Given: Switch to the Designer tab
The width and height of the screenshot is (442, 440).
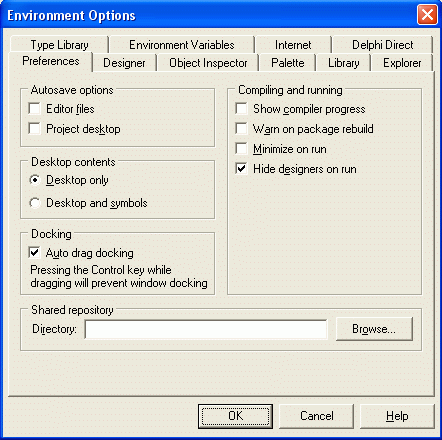Looking at the screenshot, I should click(x=124, y=63).
